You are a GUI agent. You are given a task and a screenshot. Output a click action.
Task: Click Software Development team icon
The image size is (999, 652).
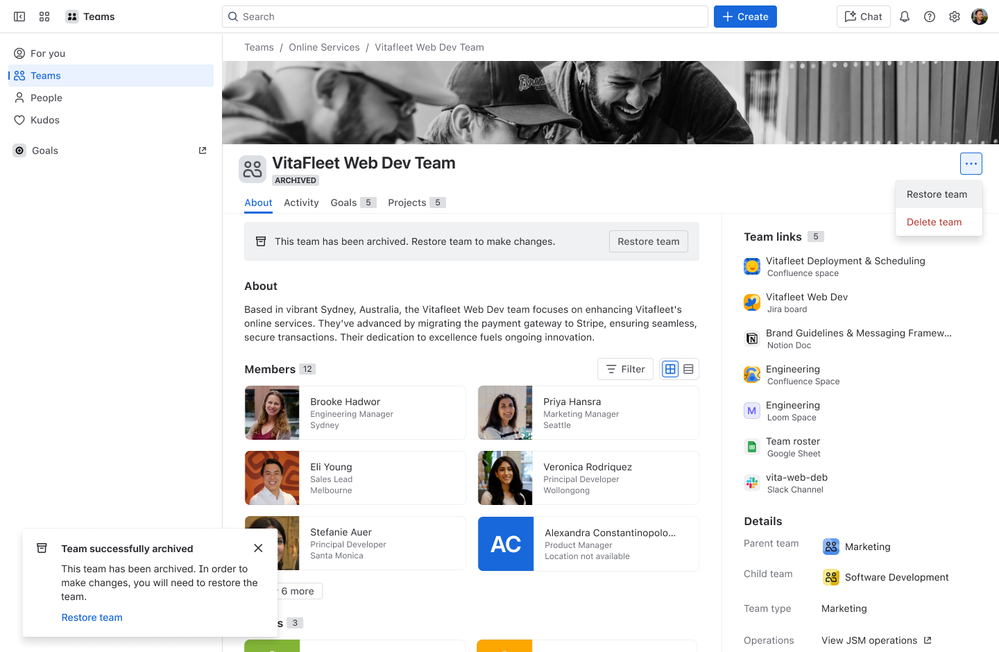pyautogui.click(x=831, y=577)
